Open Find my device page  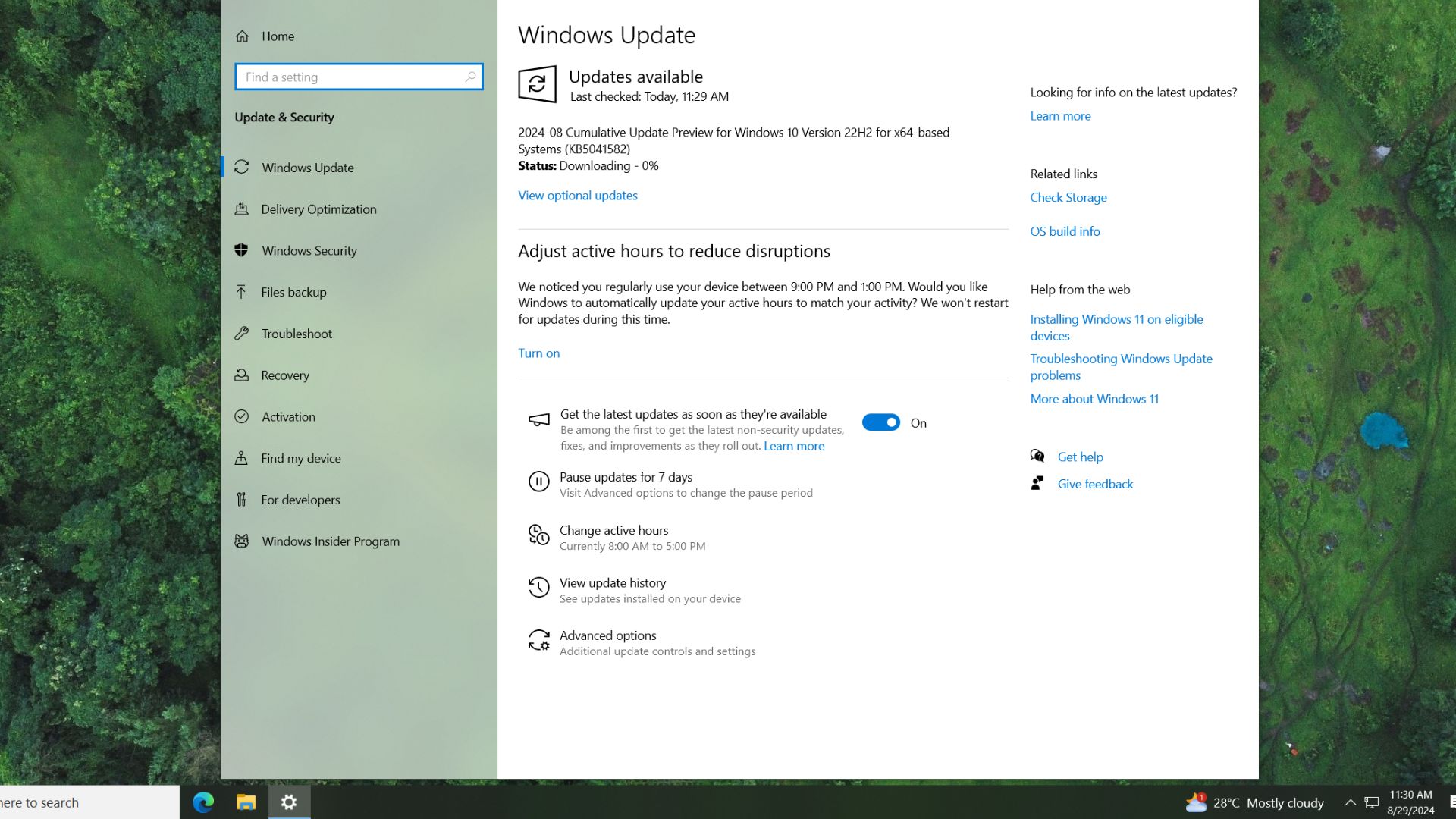coord(359,458)
